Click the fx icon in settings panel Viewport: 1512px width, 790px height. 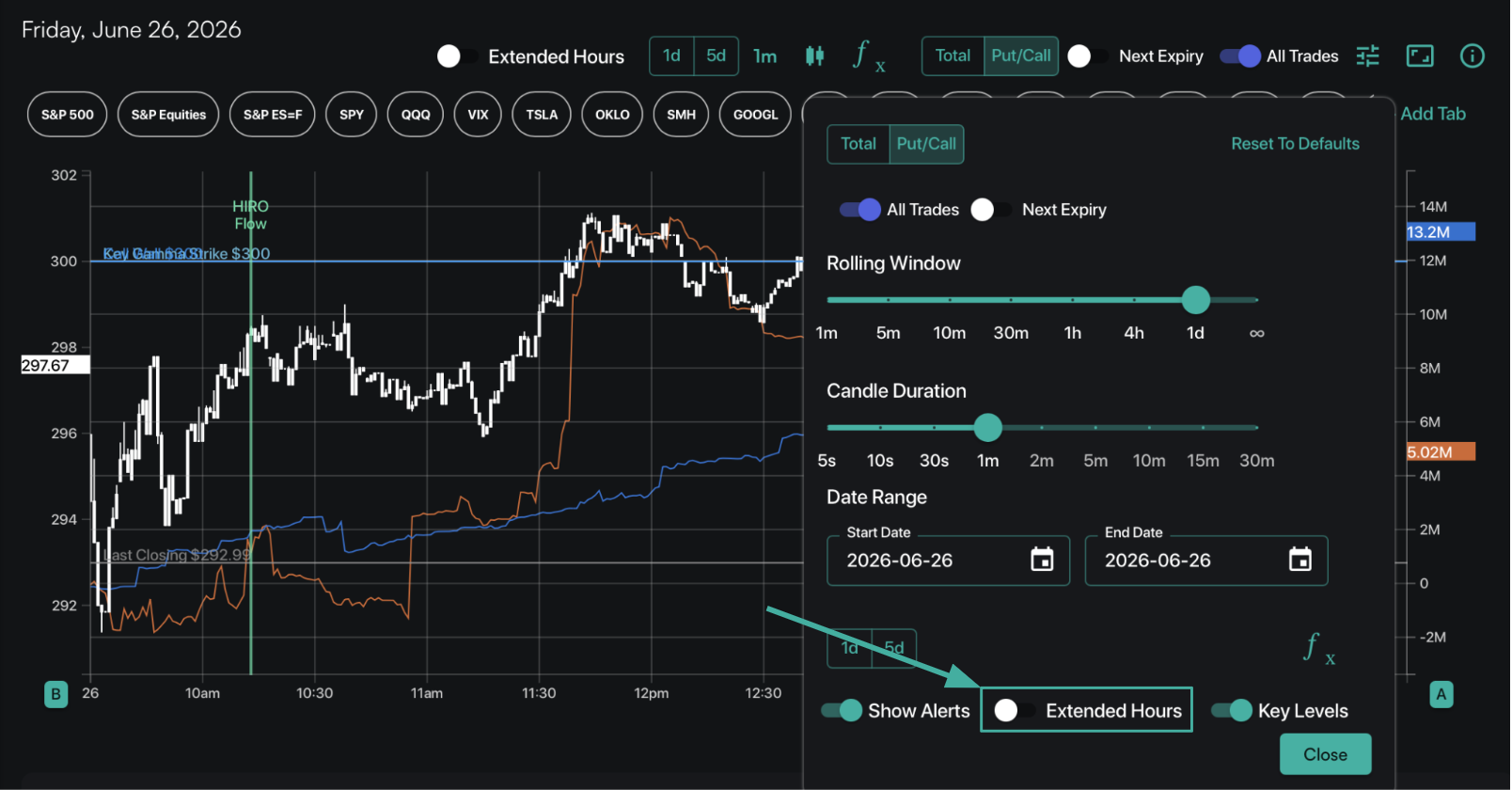pyautogui.click(x=1318, y=648)
